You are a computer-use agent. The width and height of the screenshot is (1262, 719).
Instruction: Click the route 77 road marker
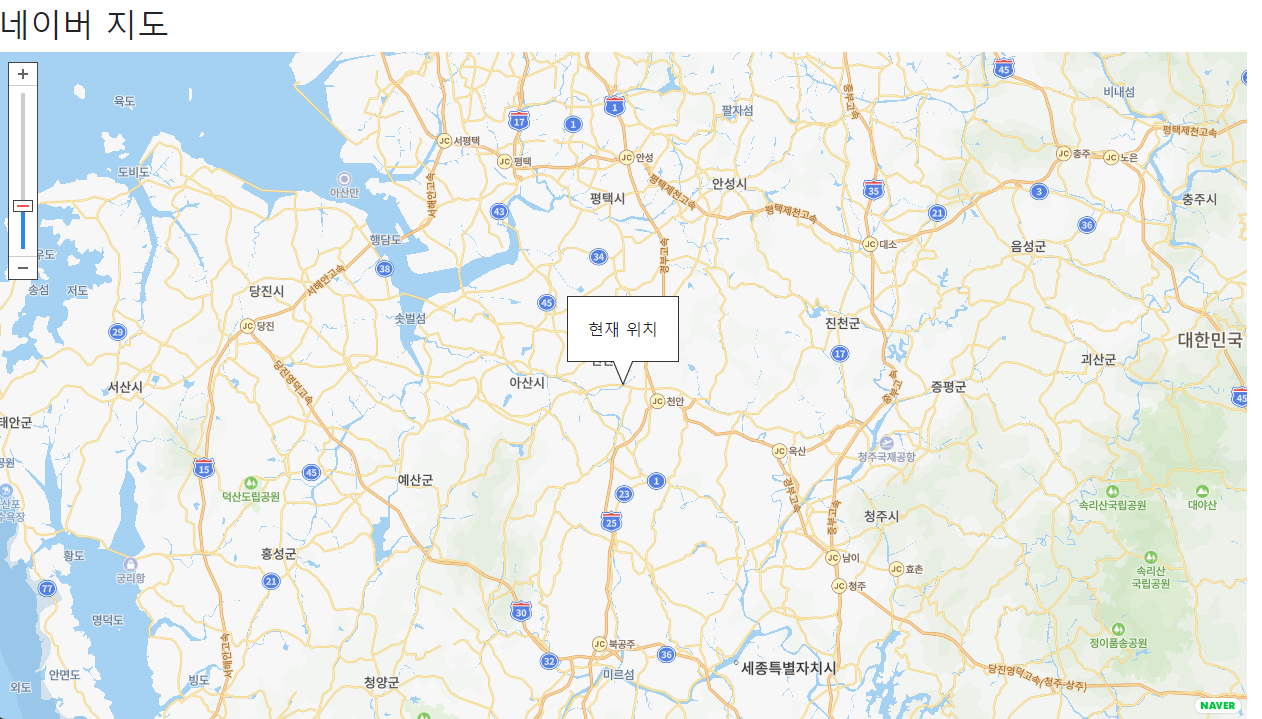point(47,588)
